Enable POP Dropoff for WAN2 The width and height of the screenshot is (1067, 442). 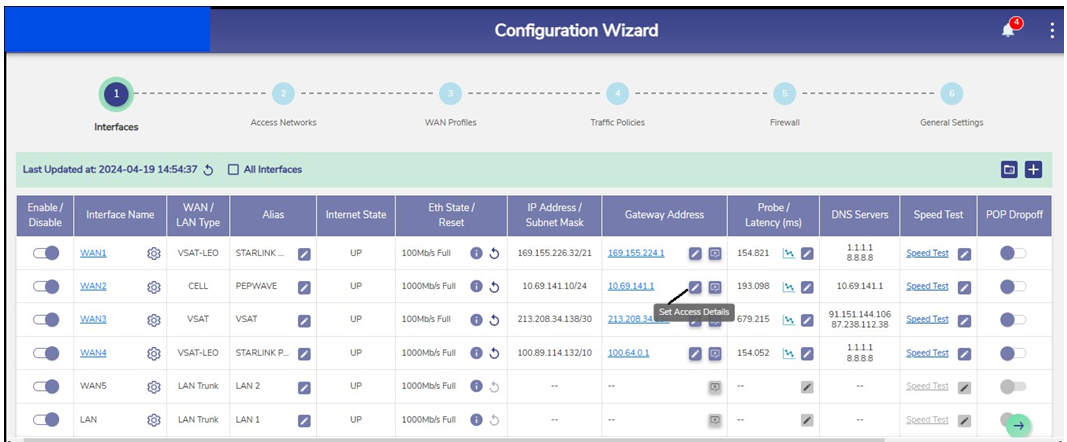[1012, 287]
